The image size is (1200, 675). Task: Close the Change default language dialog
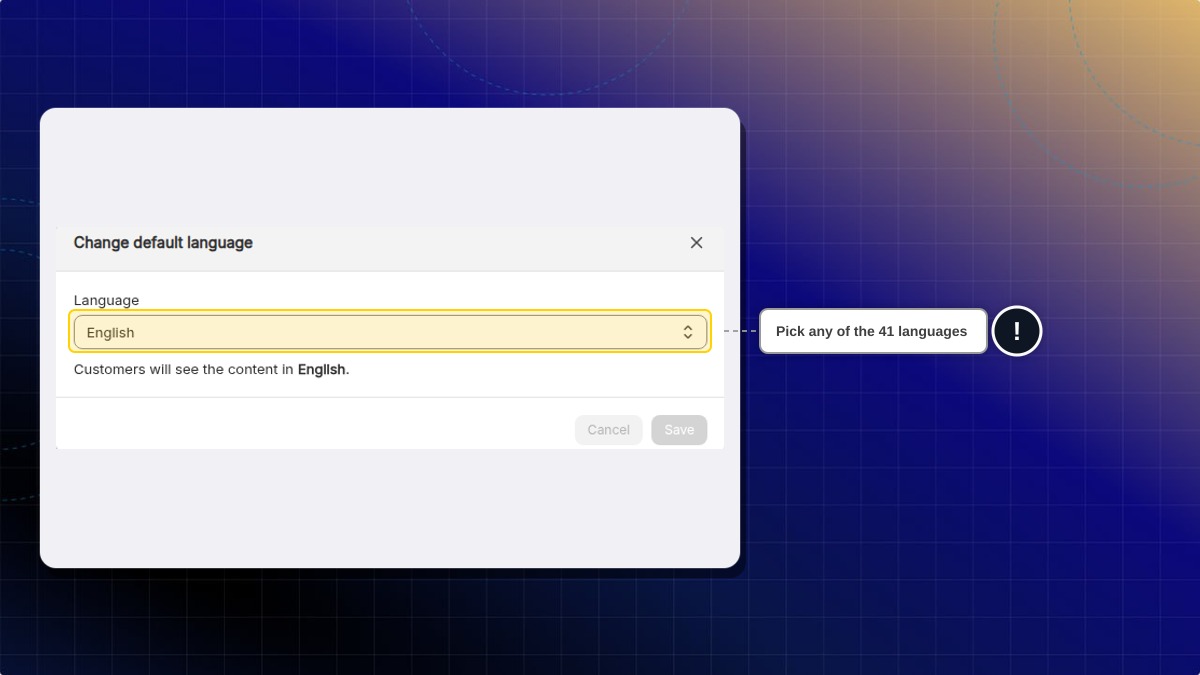point(696,243)
